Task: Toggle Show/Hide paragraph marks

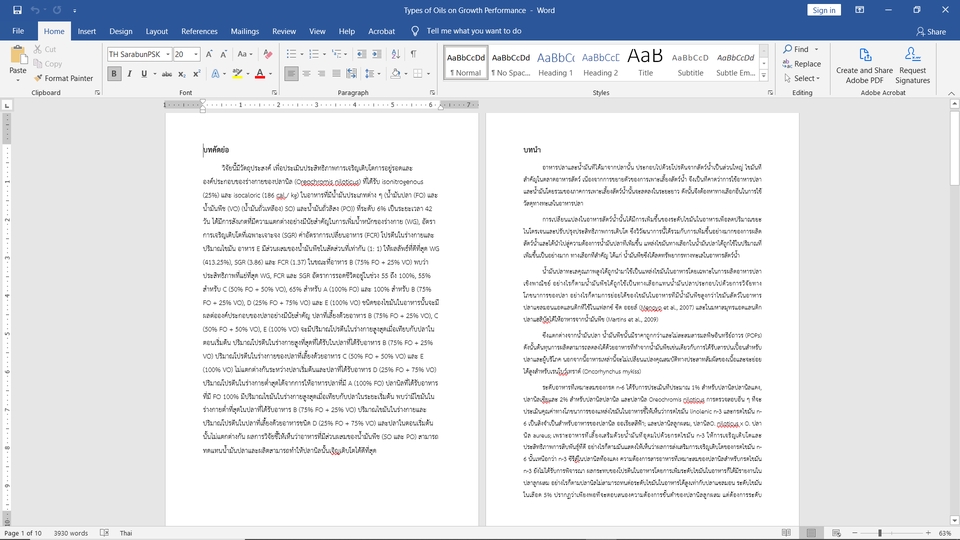Action: click(x=414, y=54)
